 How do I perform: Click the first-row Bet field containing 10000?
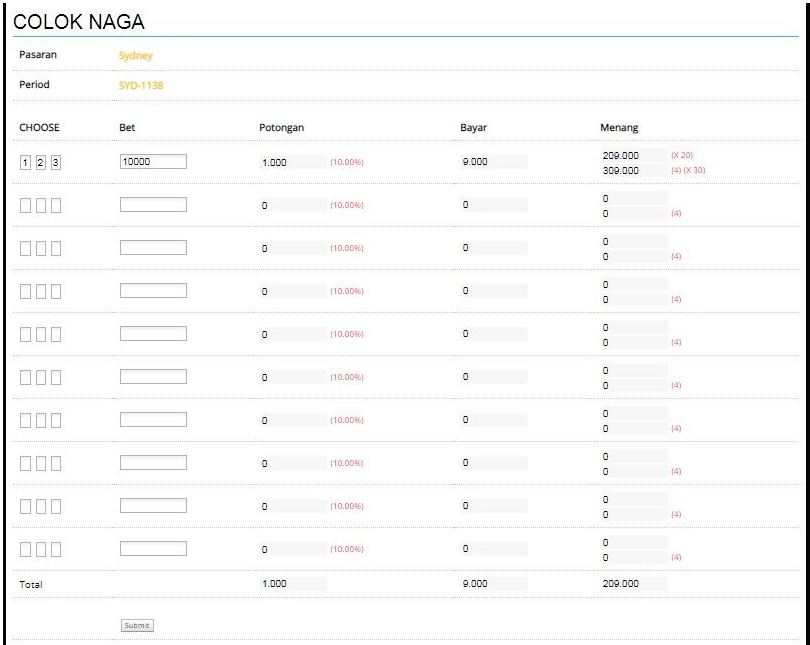click(x=153, y=162)
